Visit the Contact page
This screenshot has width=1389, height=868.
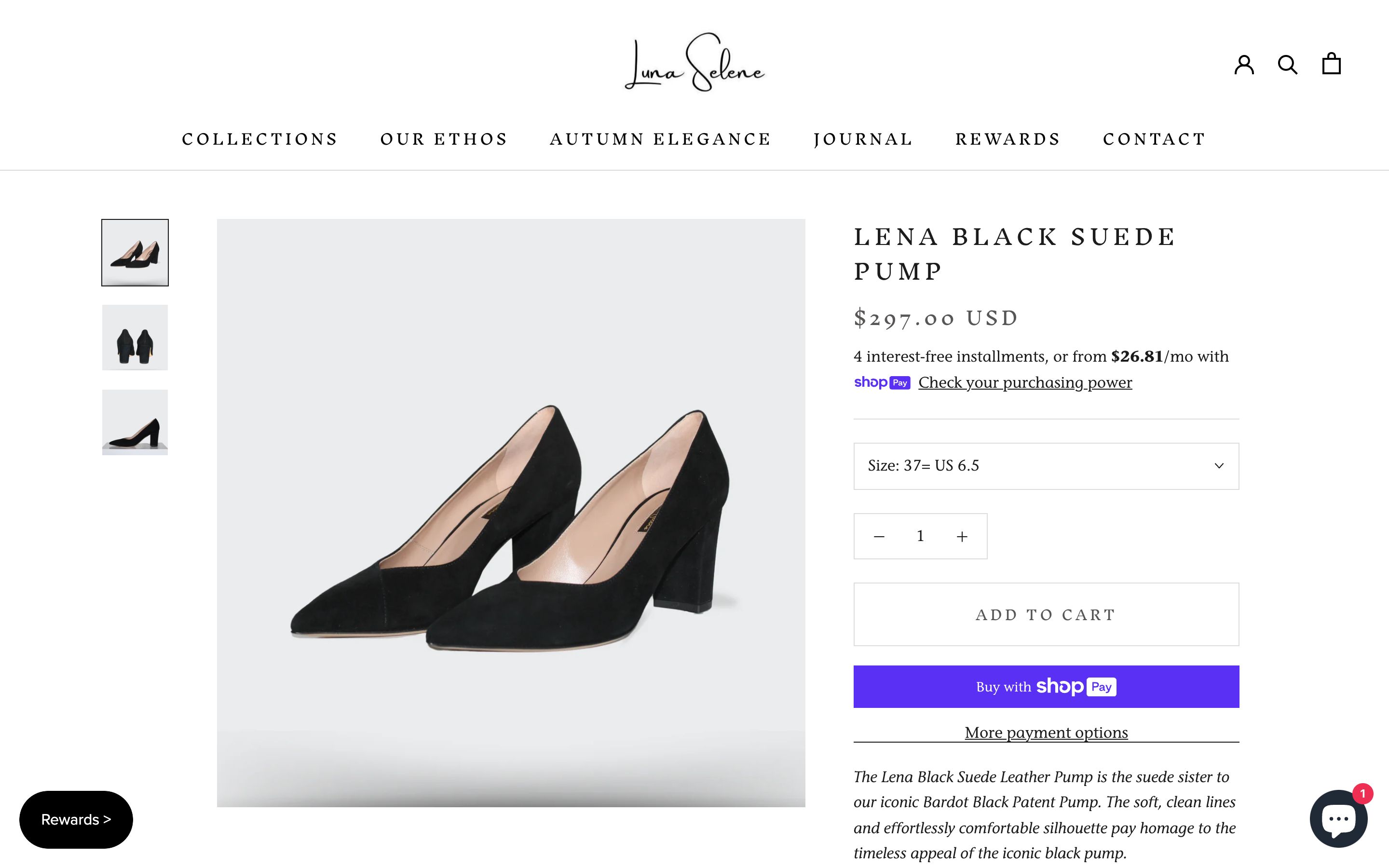(x=1153, y=138)
